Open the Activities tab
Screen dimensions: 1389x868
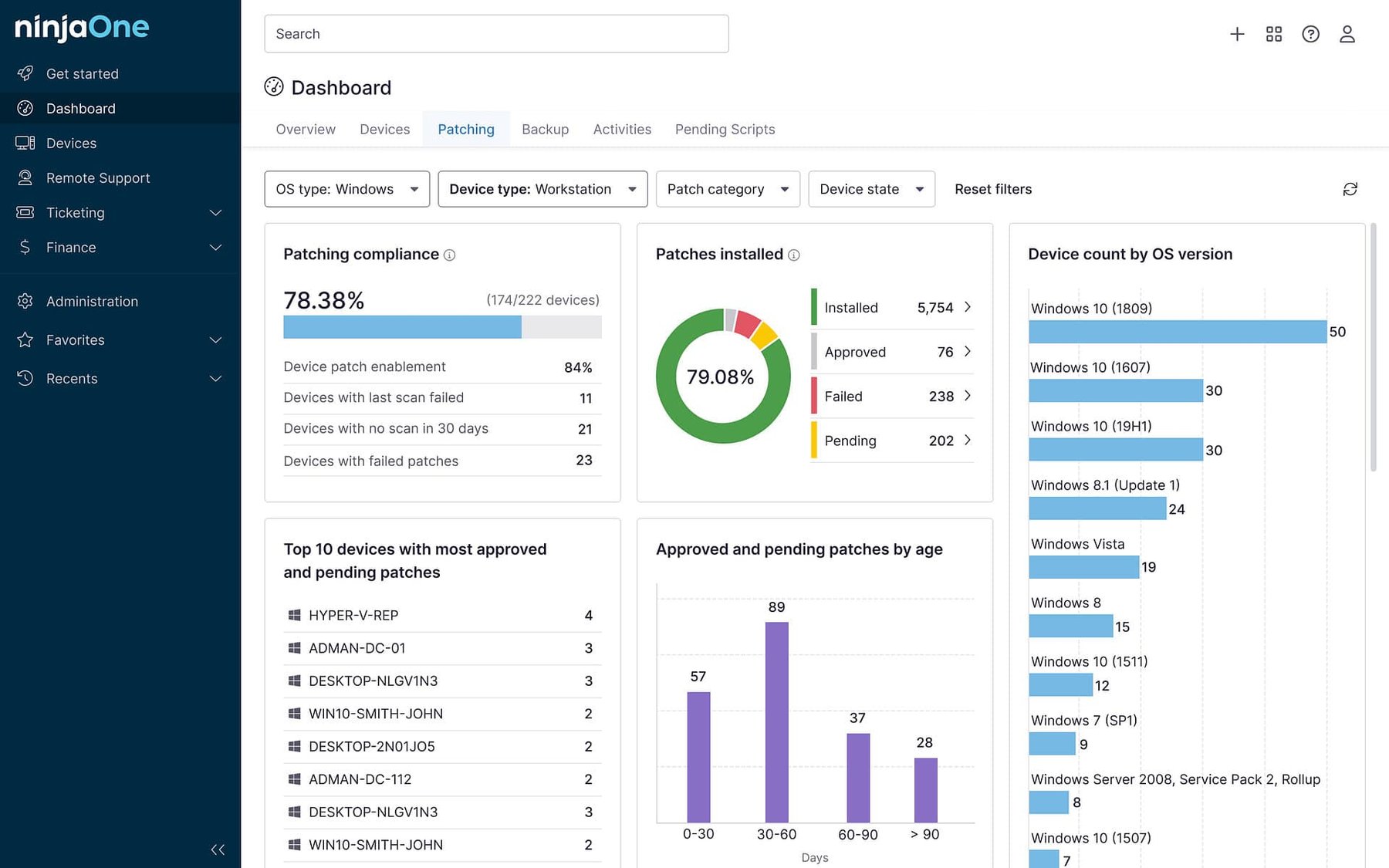[x=621, y=129]
